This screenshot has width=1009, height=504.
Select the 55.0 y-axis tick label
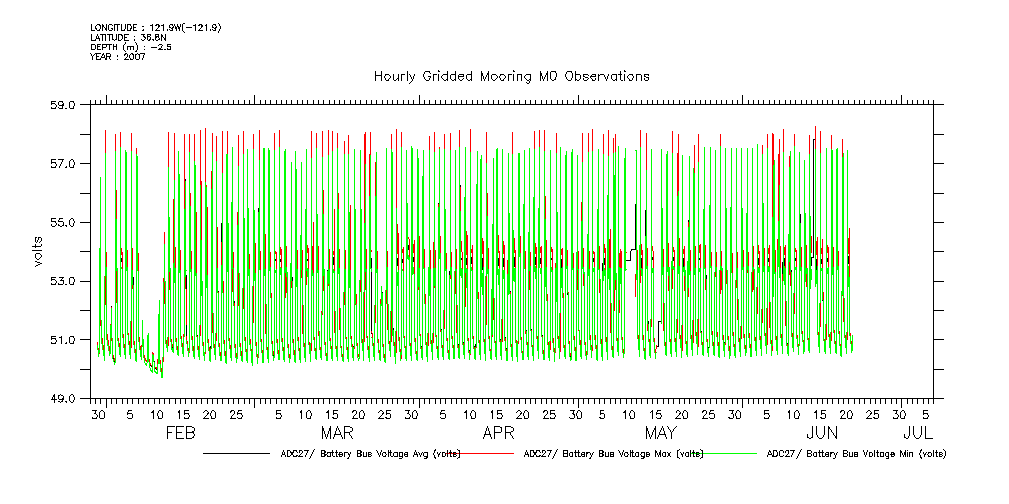[x=63, y=222]
